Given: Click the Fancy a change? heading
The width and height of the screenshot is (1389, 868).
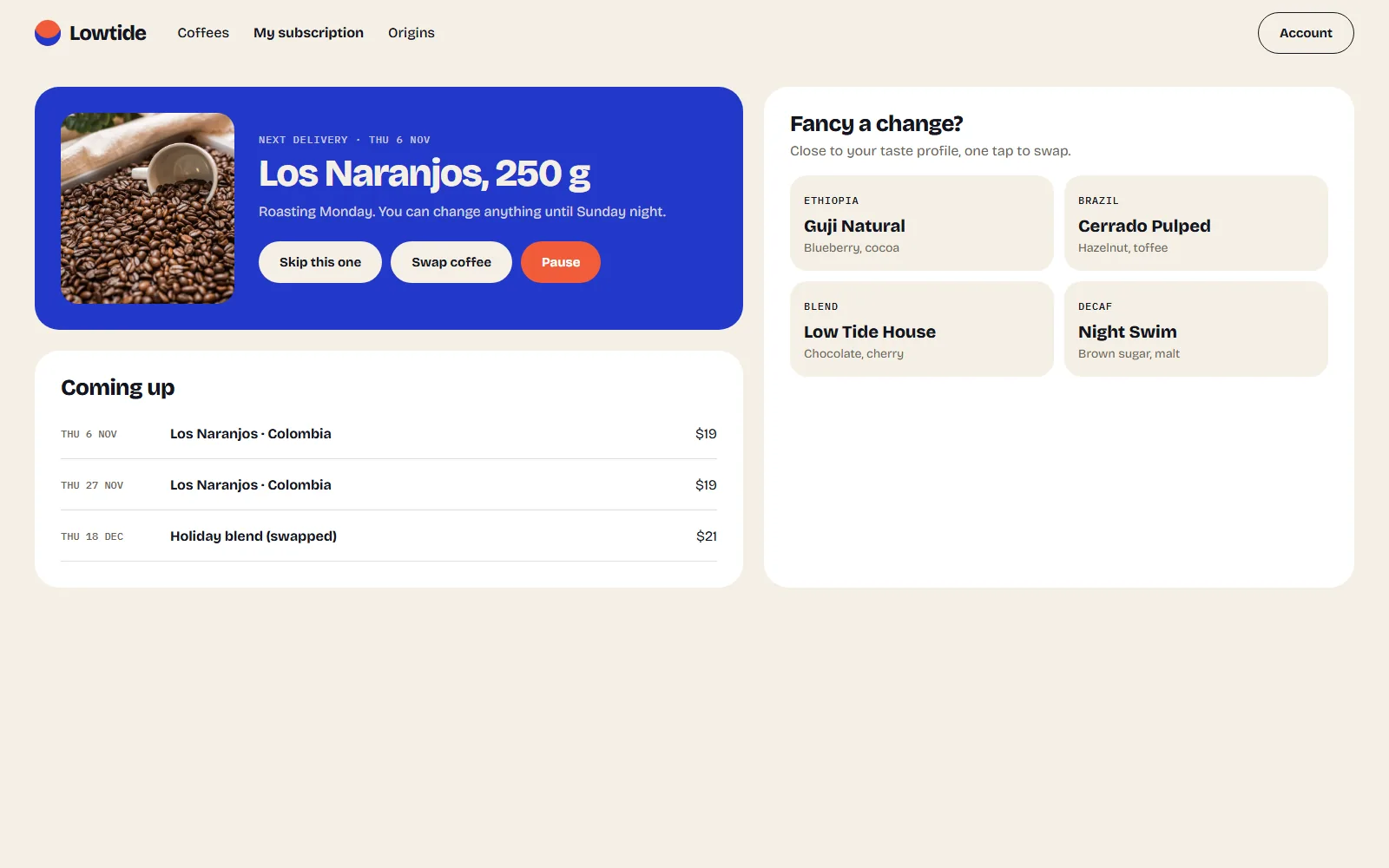Looking at the screenshot, I should pos(876,124).
